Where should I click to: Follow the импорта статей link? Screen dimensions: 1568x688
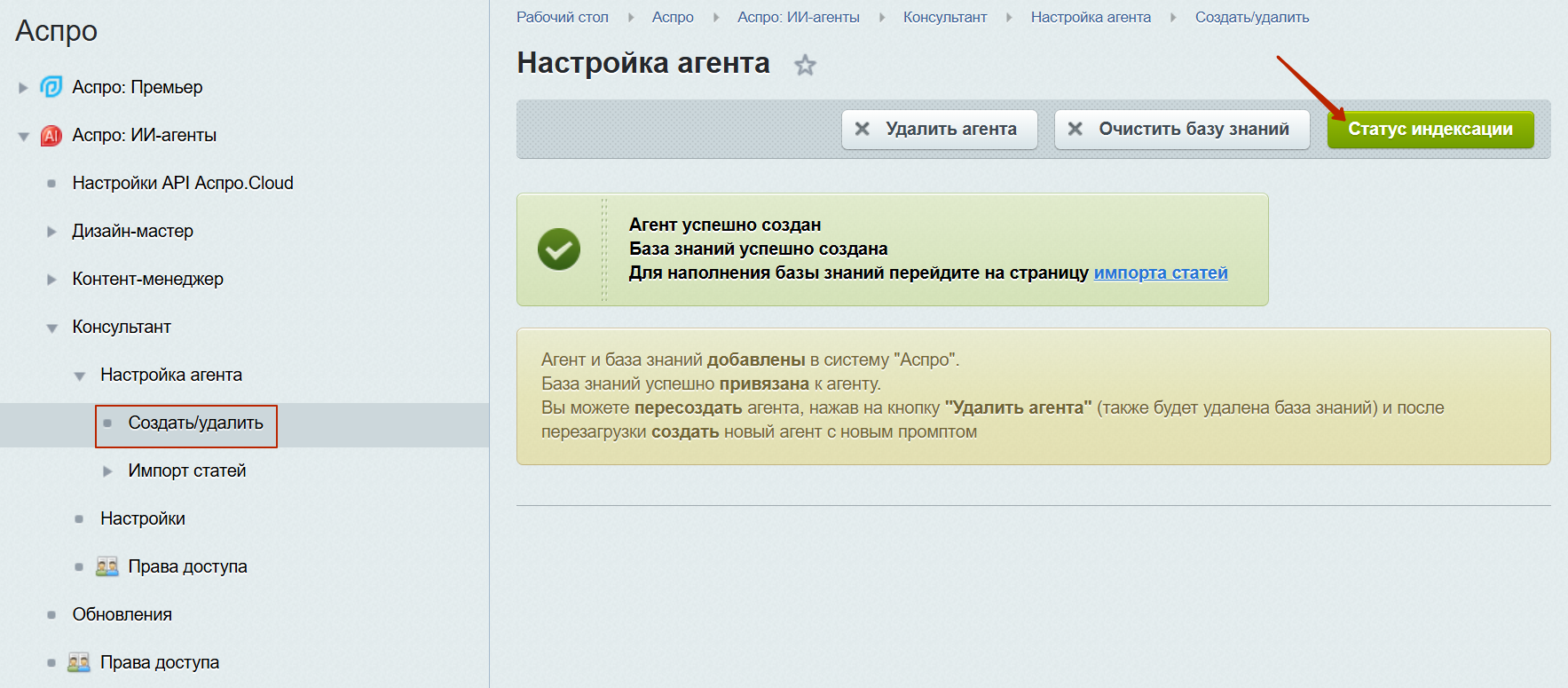click(x=1161, y=273)
